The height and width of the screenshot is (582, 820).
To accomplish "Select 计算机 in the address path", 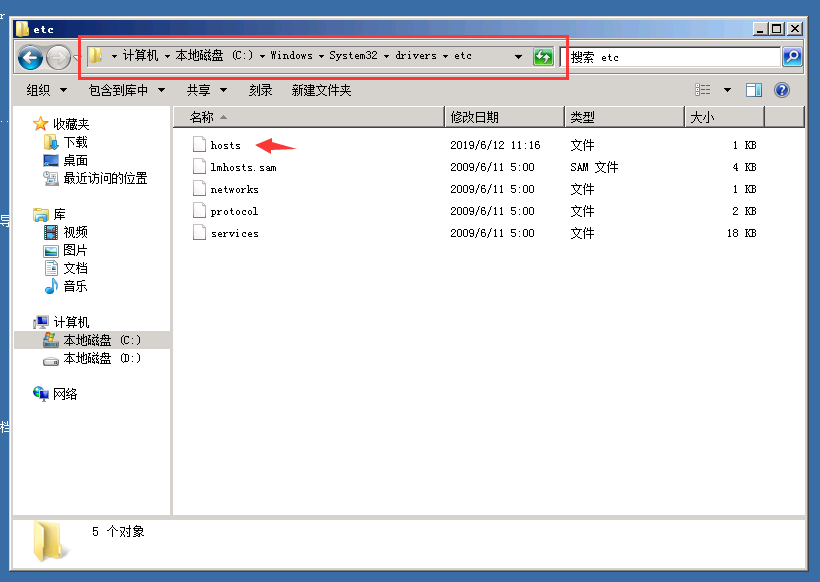I will click(140, 55).
